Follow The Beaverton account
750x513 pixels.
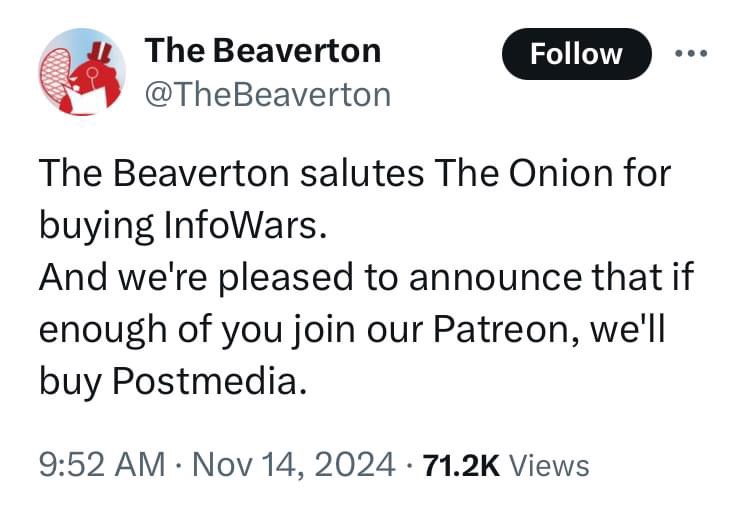(x=576, y=54)
